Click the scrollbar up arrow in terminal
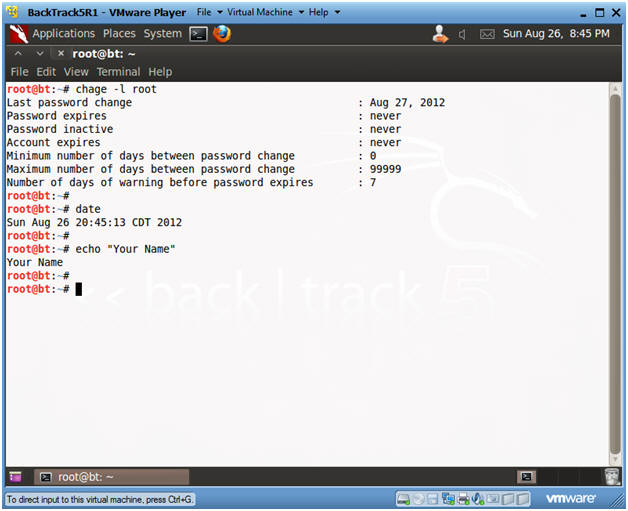628x511 pixels. [x=615, y=89]
